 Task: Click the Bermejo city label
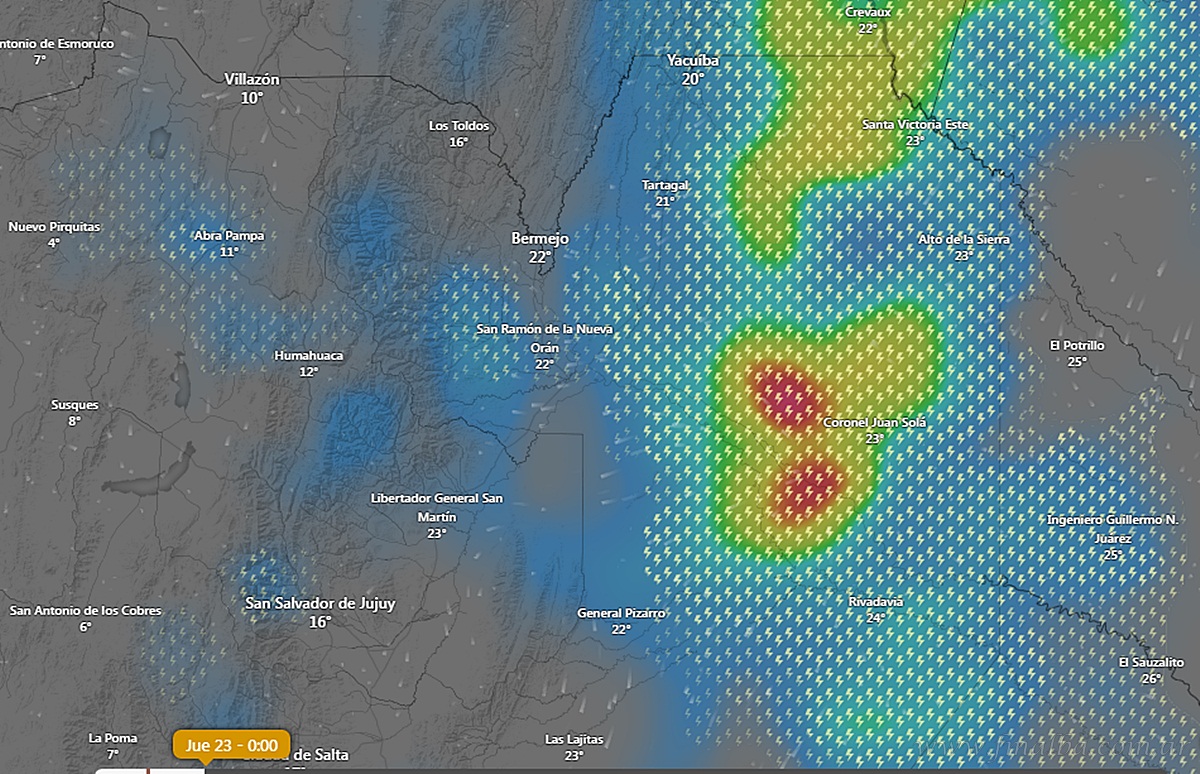(x=540, y=239)
